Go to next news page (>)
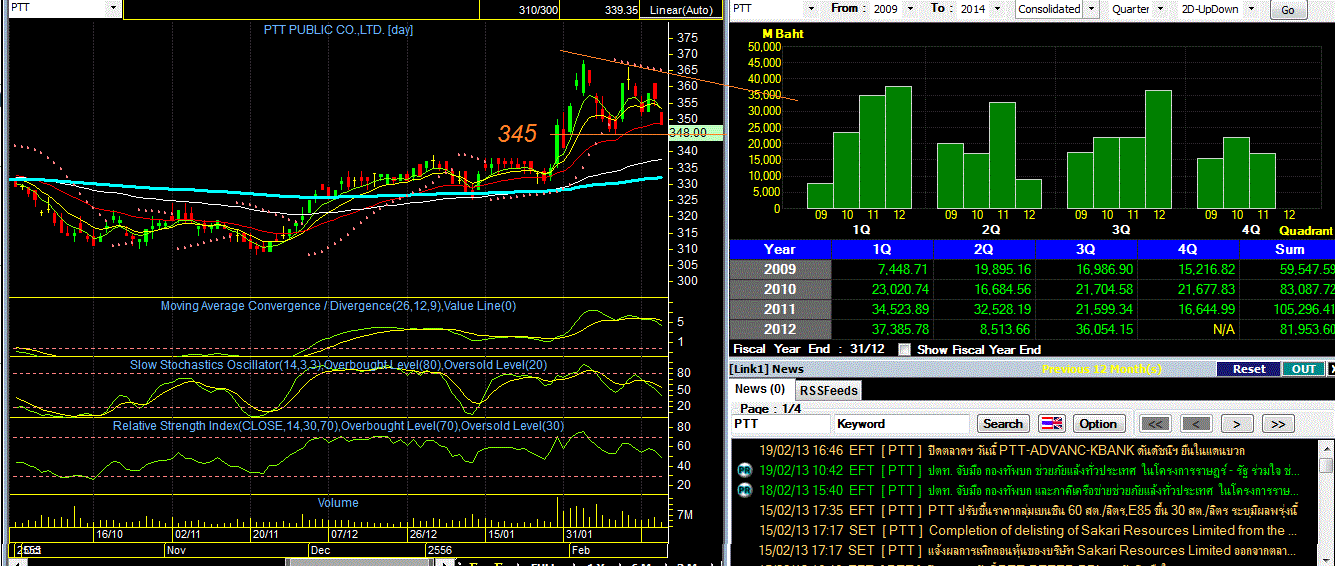Viewport: 1335px width, 566px height. tap(1237, 424)
